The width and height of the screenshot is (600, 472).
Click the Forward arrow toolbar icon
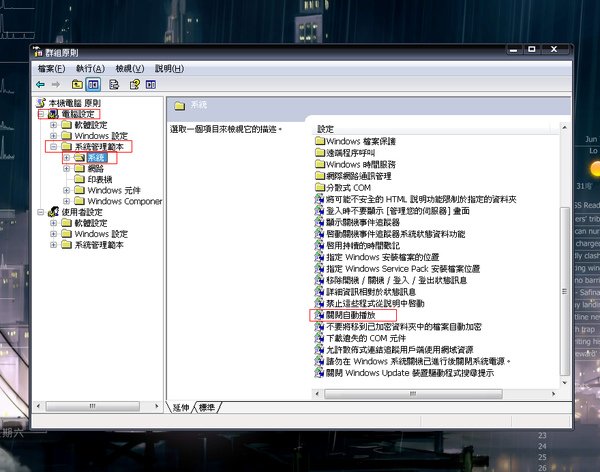[x=56, y=85]
